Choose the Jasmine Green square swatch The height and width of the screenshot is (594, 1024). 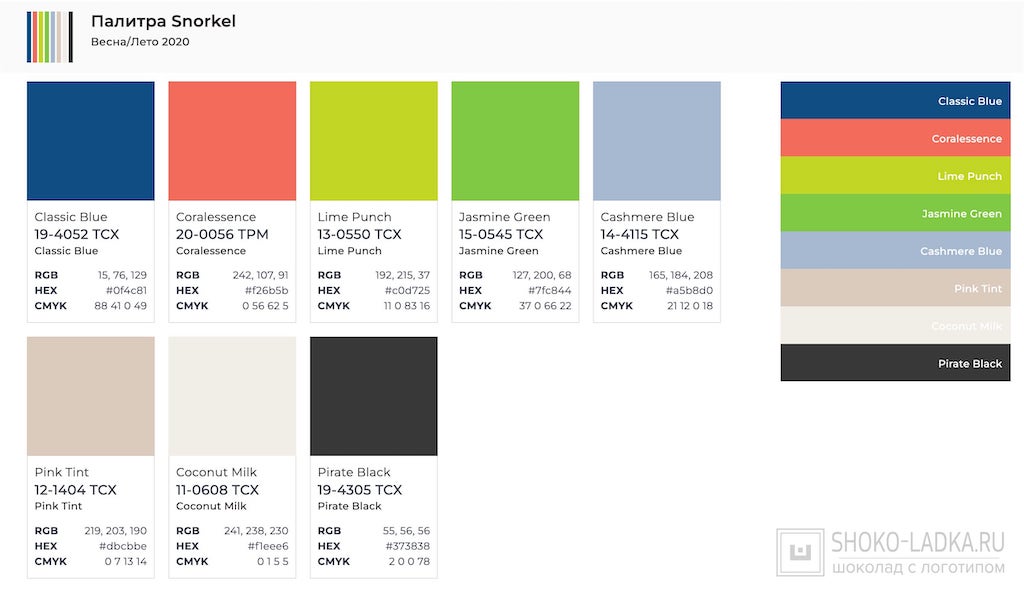[x=515, y=141]
